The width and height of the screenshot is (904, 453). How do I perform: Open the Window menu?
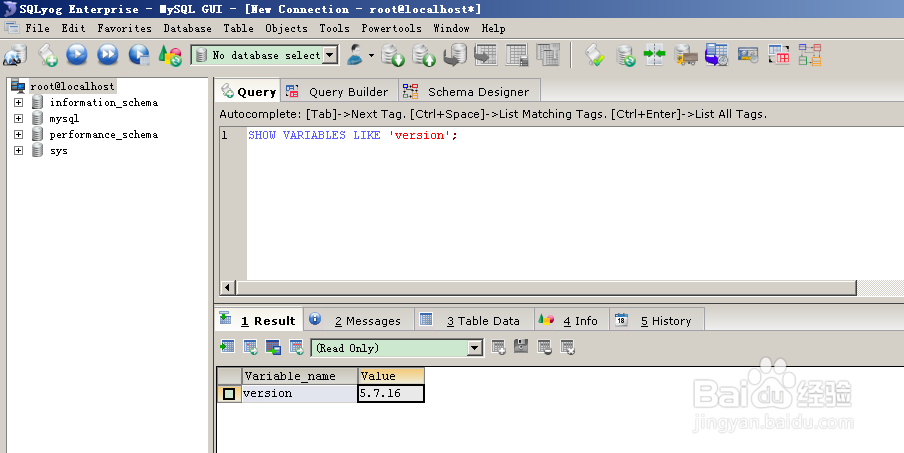coord(451,28)
